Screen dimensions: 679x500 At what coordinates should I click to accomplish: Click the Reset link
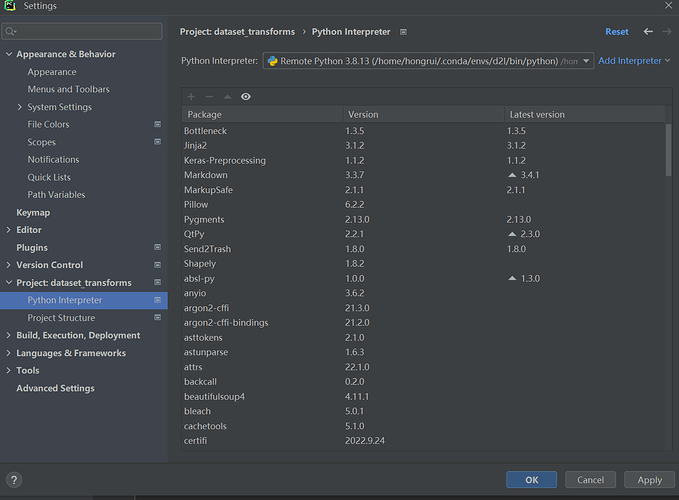pos(617,32)
